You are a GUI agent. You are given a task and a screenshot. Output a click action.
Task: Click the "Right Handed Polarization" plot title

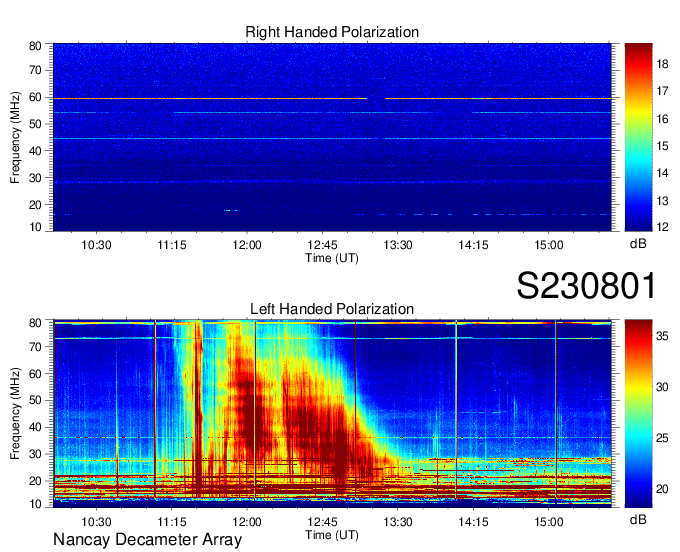332,32
